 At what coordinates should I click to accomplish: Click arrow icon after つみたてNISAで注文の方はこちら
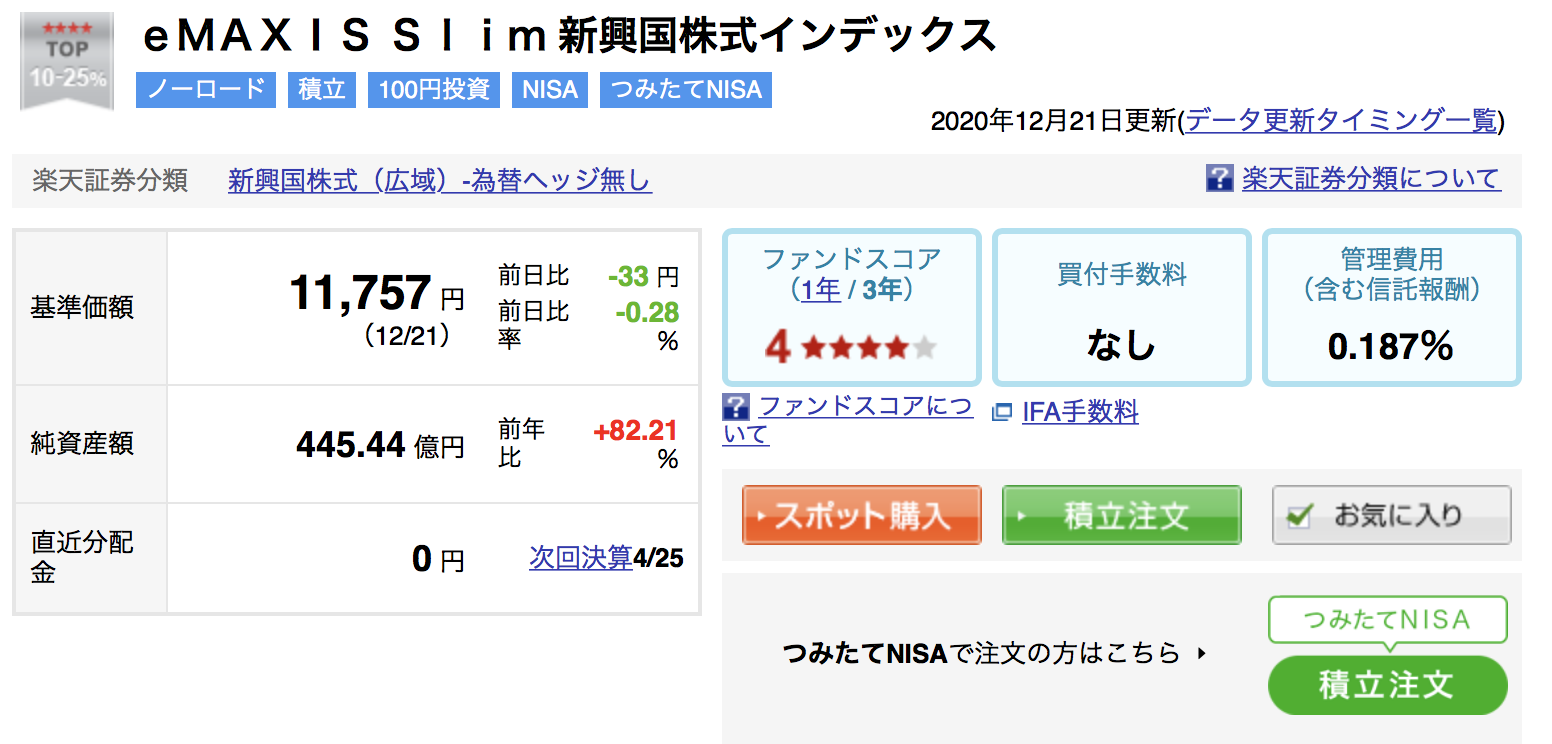pos(1202,654)
